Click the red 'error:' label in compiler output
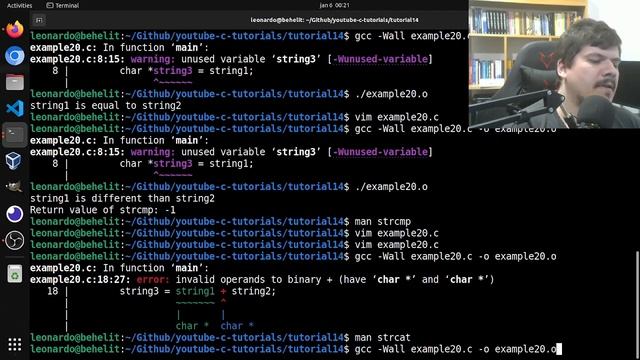This screenshot has width=640, height=360. (153, 280)
